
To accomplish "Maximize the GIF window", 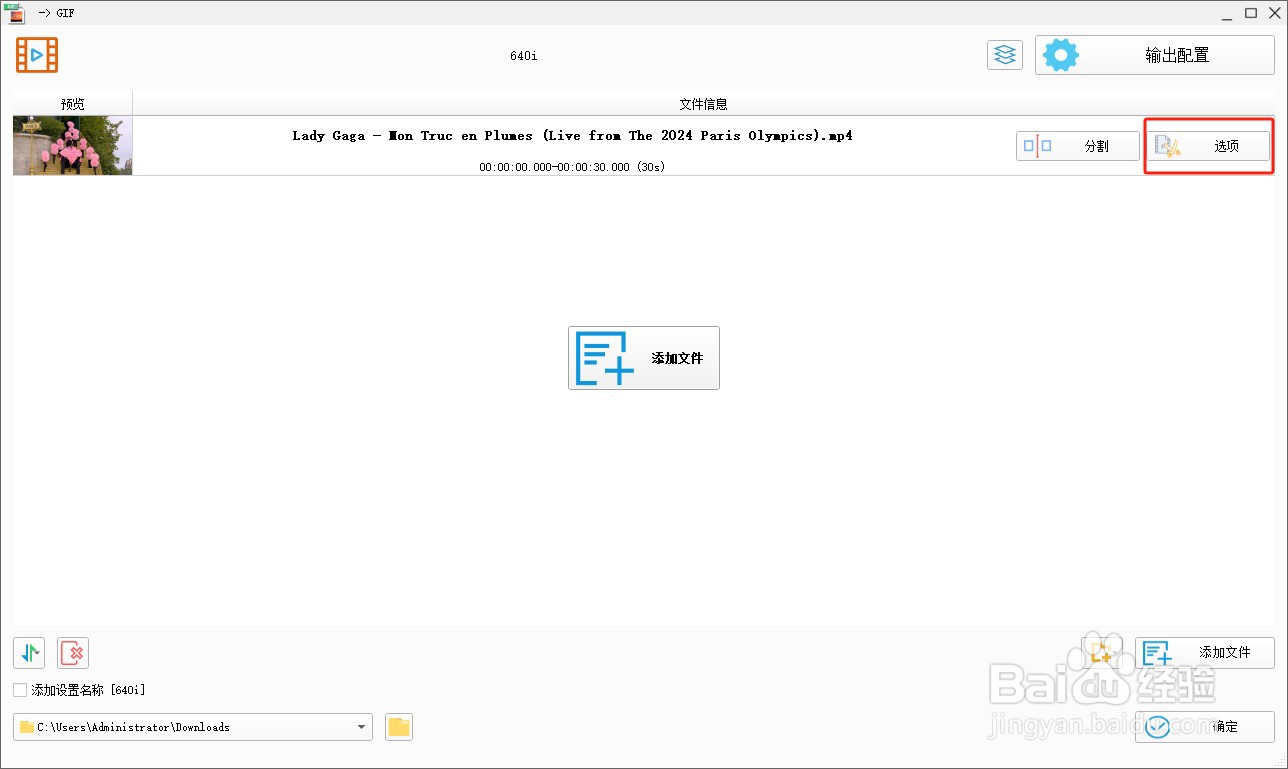I will click(1251, 13).
